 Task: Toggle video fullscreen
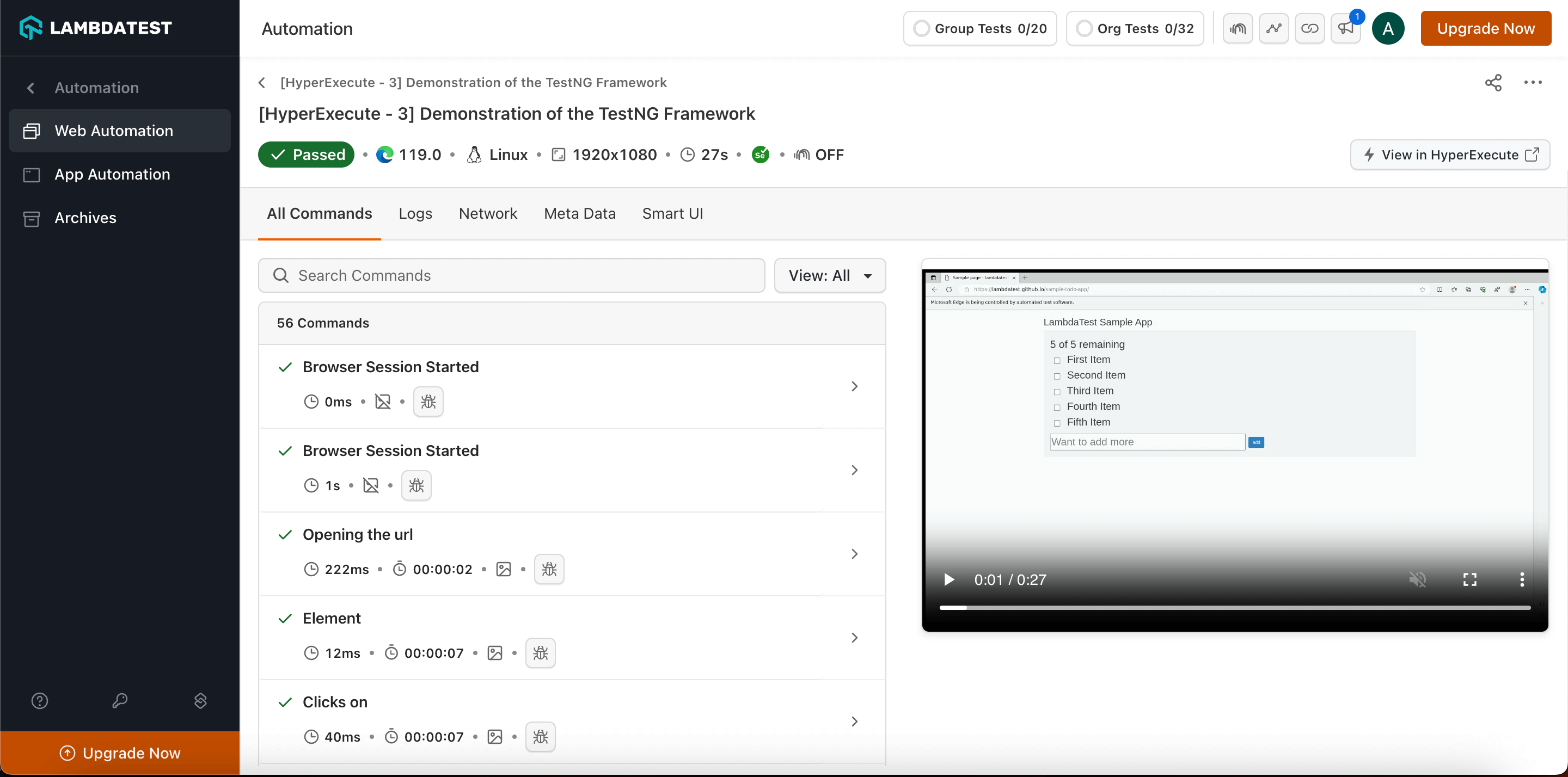pos(1469,579)
